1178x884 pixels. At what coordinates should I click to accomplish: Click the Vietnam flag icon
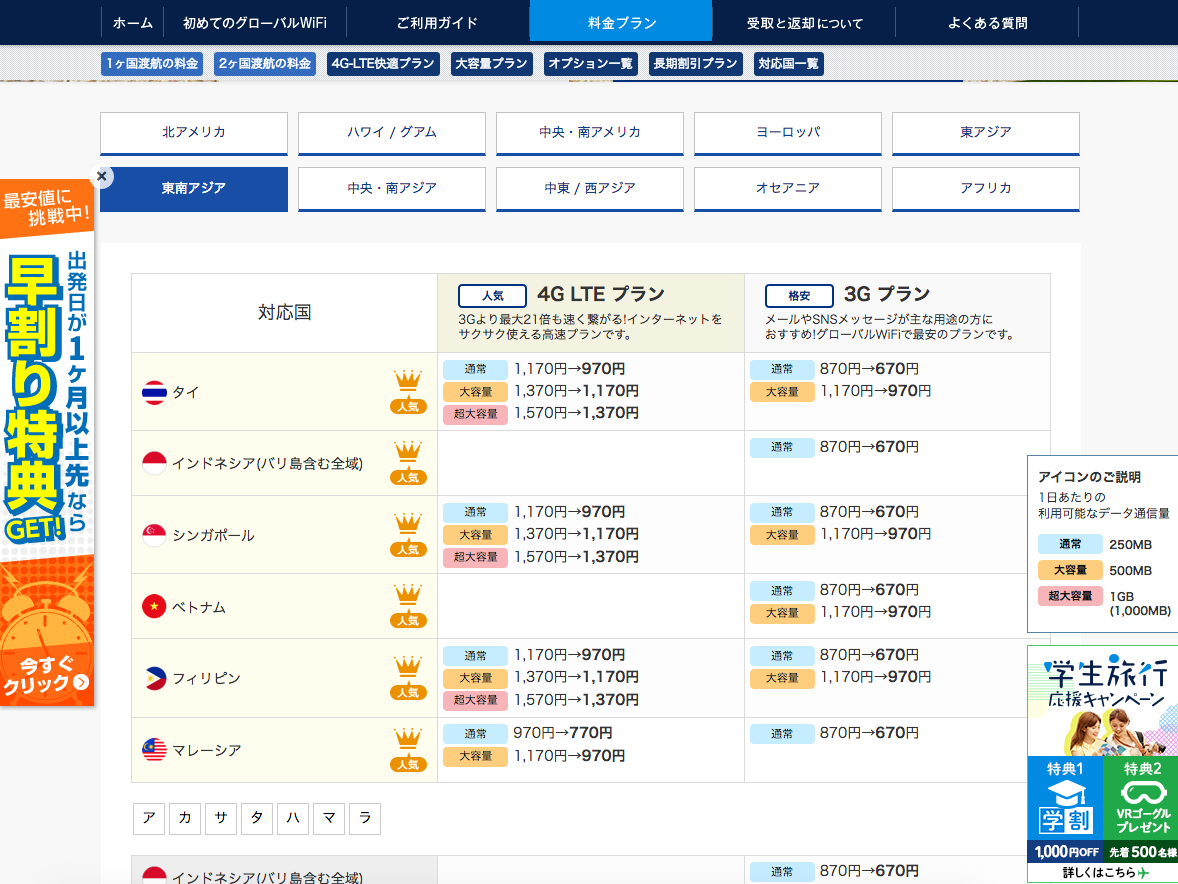[x=154, y=607]
